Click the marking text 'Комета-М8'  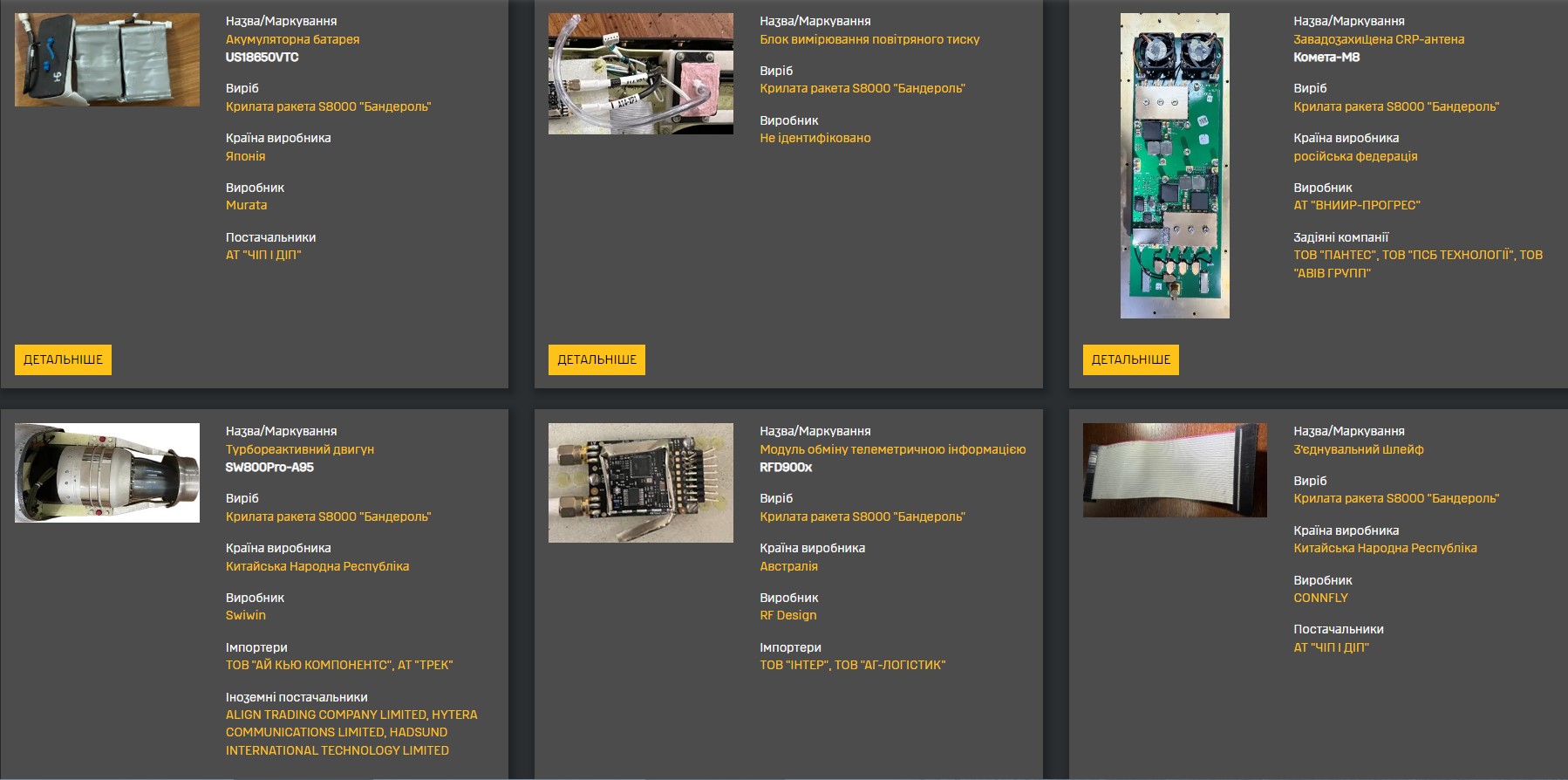pos(1326,57)
